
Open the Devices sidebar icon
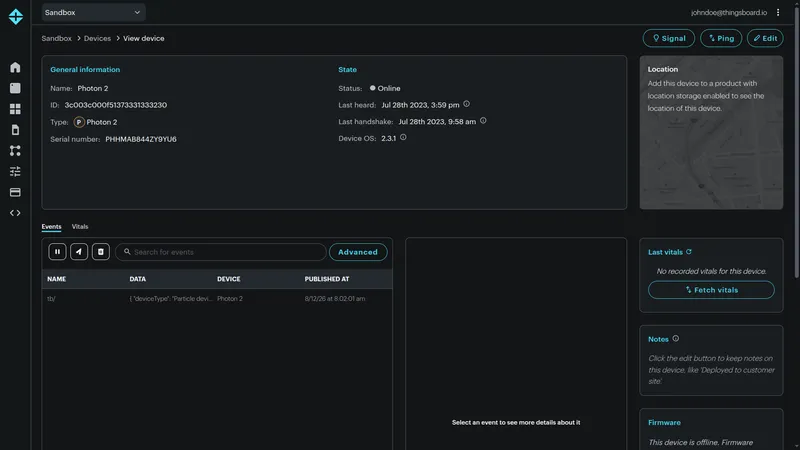tap(15, 88)
